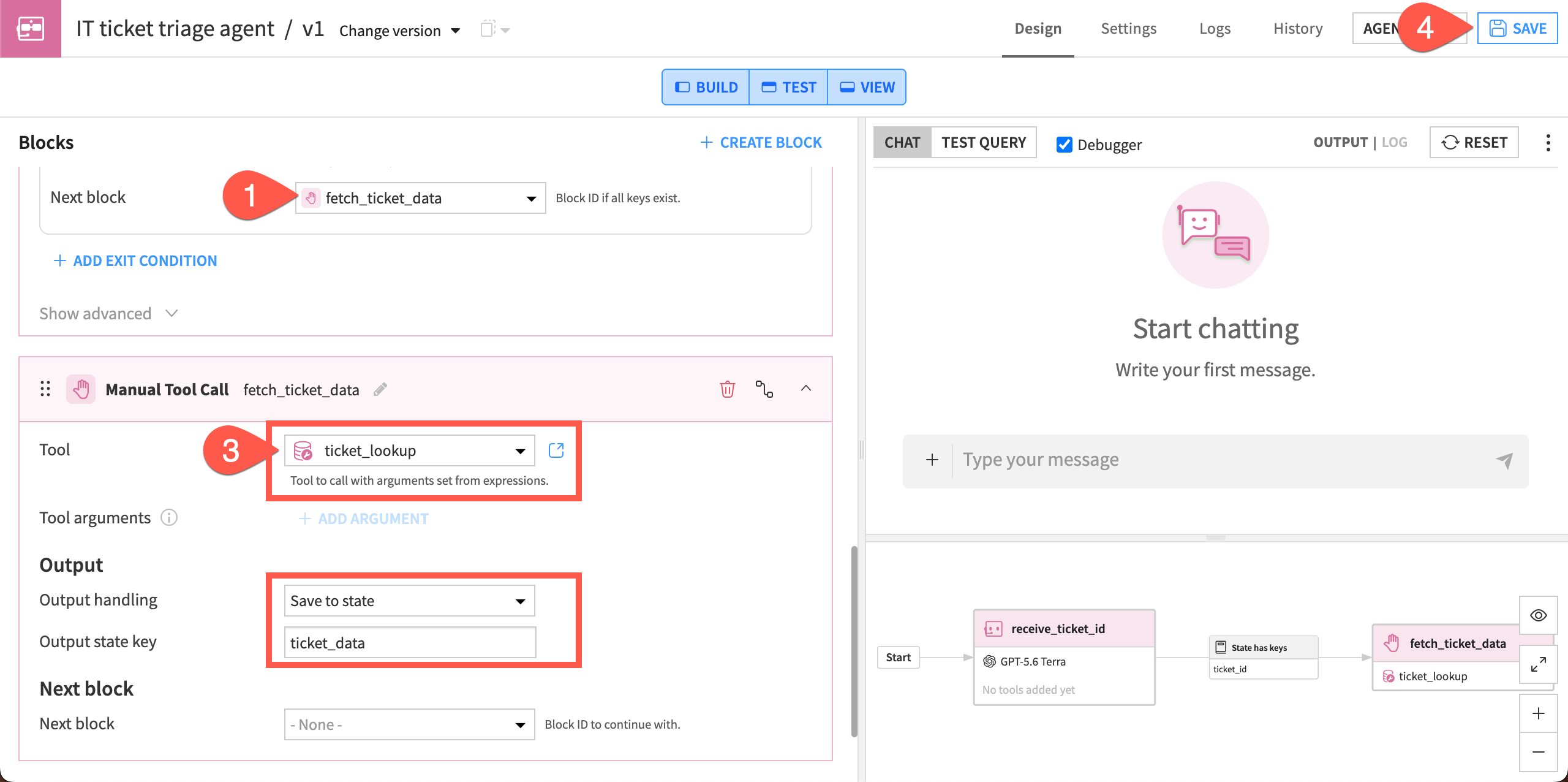Viewport: 1568px width, 782px height.
Task: Open the None next block dropdown
Action: click(x=409, y=724)
